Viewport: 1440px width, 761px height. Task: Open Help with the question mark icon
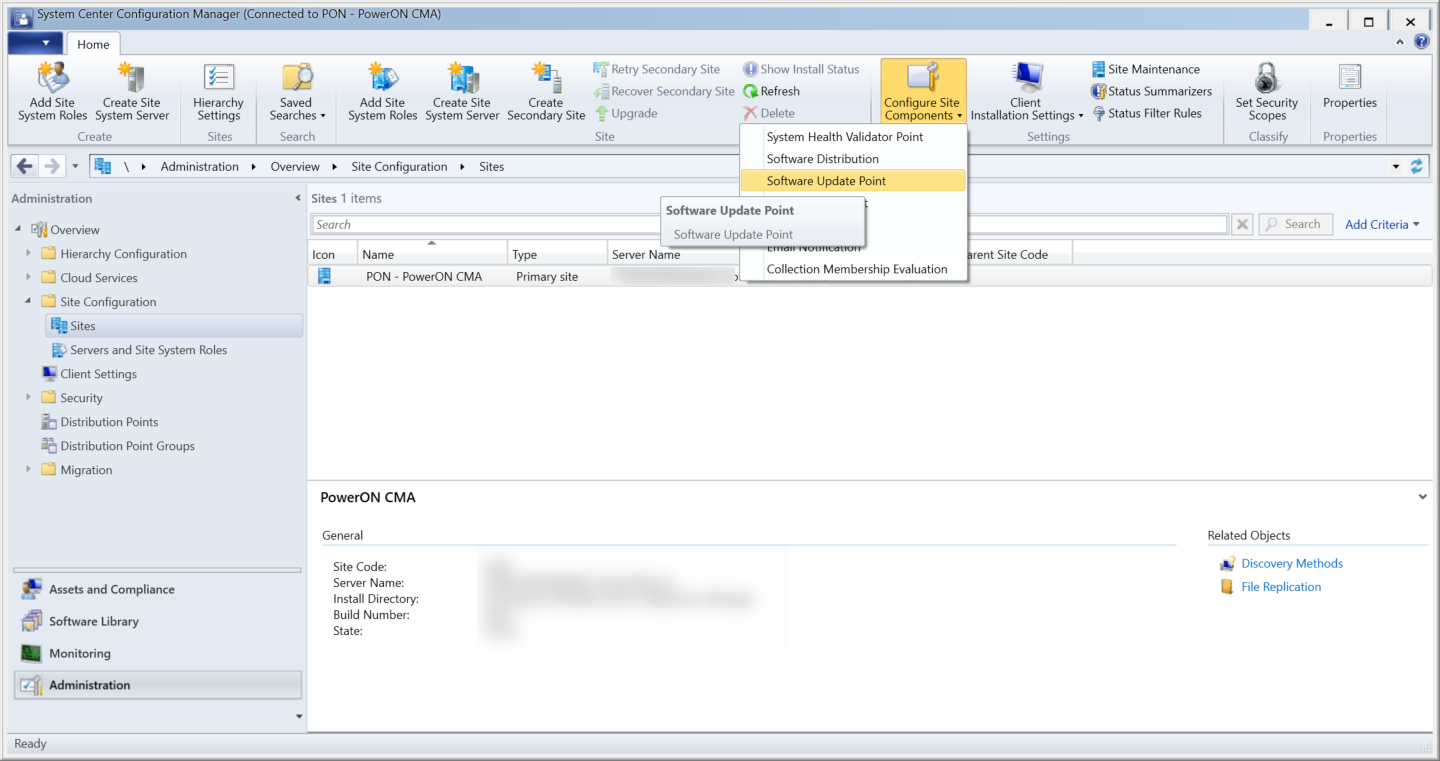[x=1422, y=42]
